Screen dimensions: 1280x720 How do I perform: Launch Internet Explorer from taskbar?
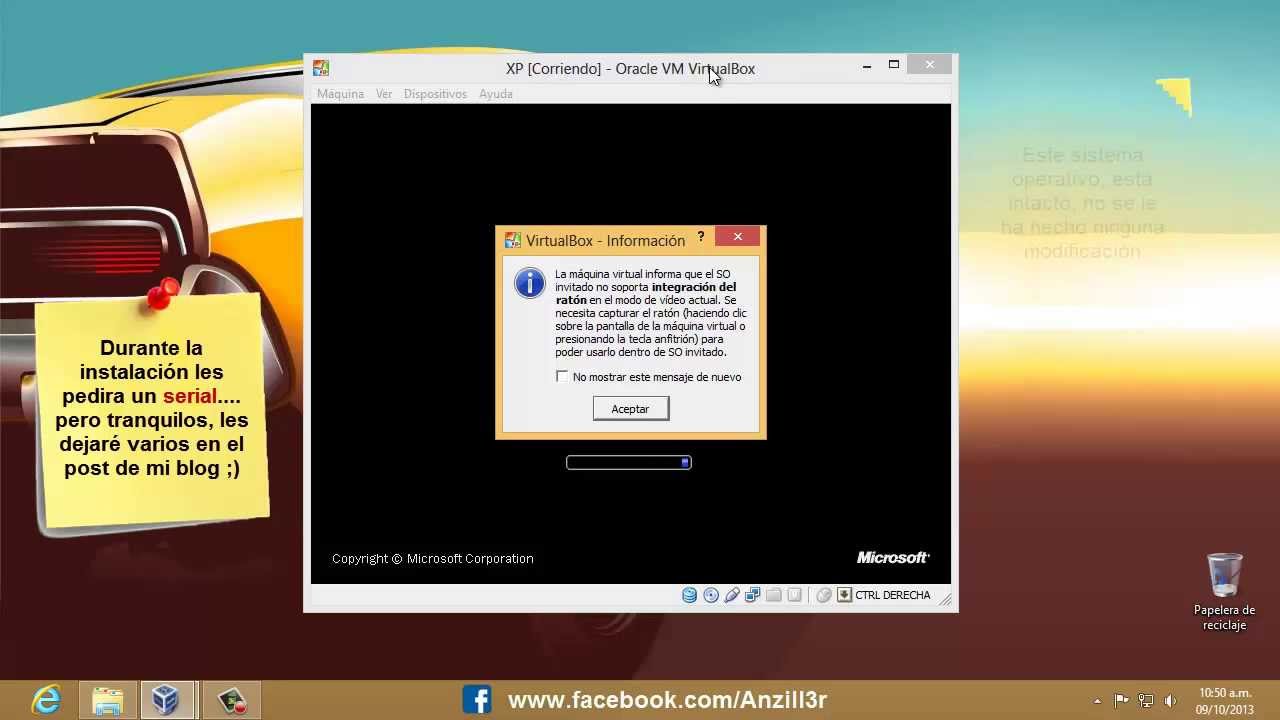(46, 700)
